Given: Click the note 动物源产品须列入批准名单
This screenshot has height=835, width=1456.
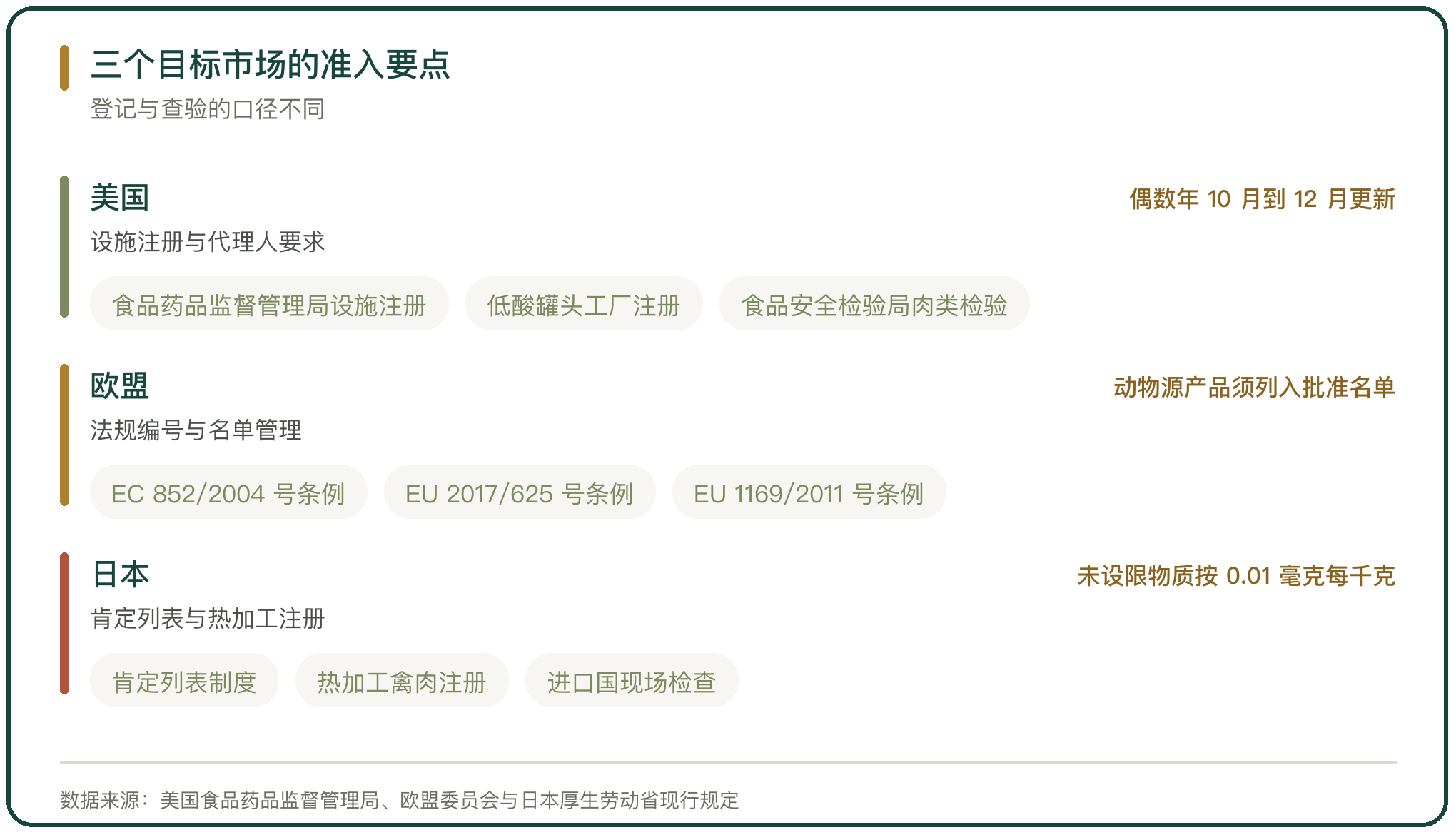Looking at the screenshot, I should tap(1254, 388).
